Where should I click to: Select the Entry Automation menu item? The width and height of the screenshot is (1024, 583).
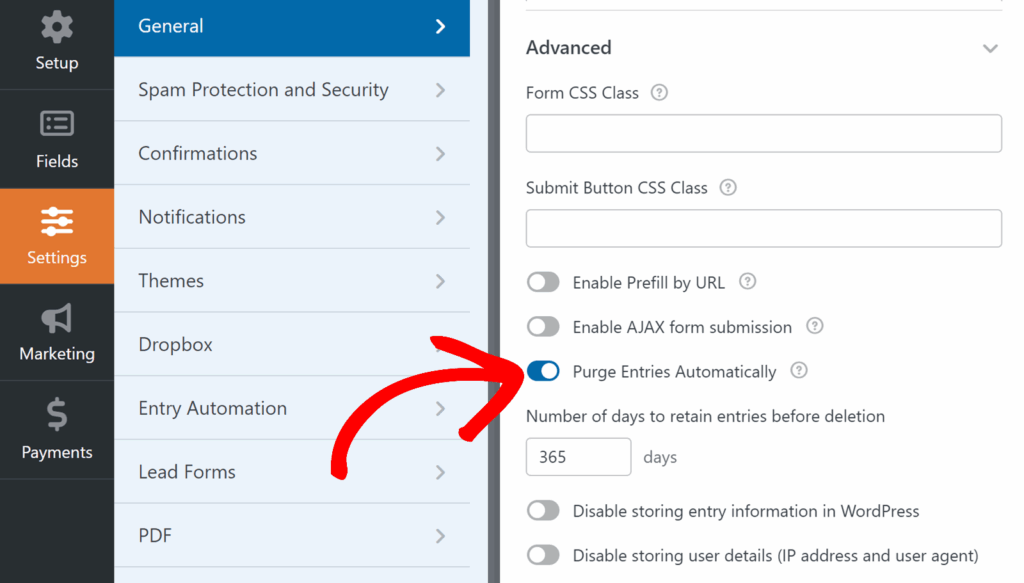click(212, 408)
